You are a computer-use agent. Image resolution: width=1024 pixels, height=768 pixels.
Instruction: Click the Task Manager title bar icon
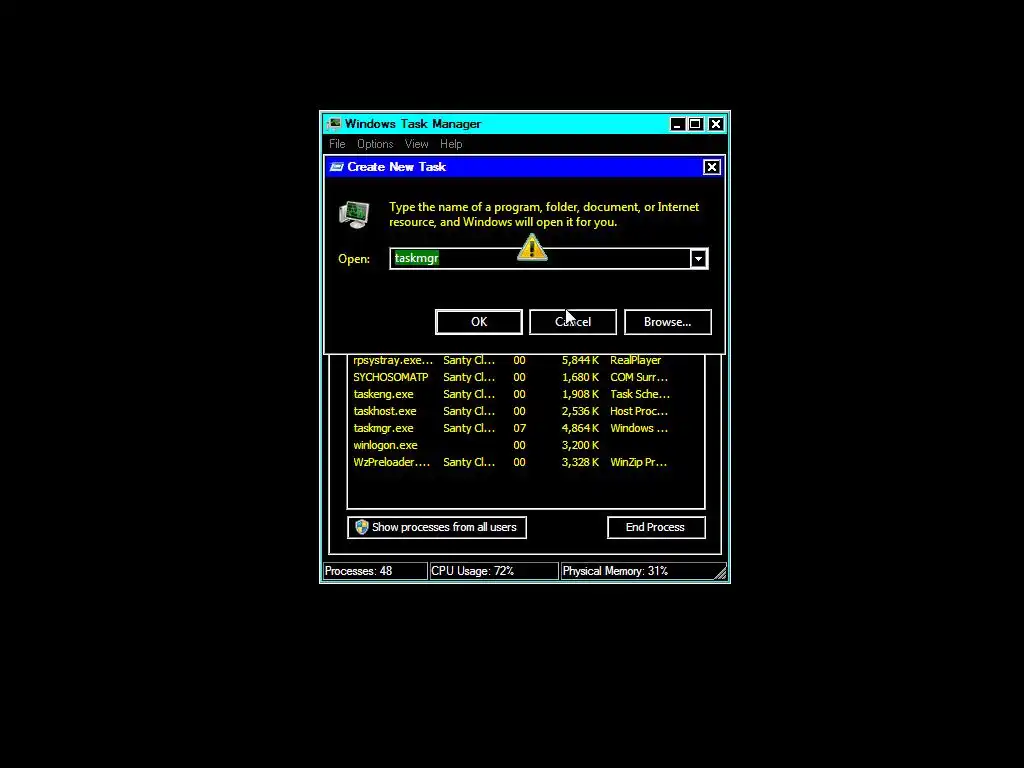(x=334, y=124)
